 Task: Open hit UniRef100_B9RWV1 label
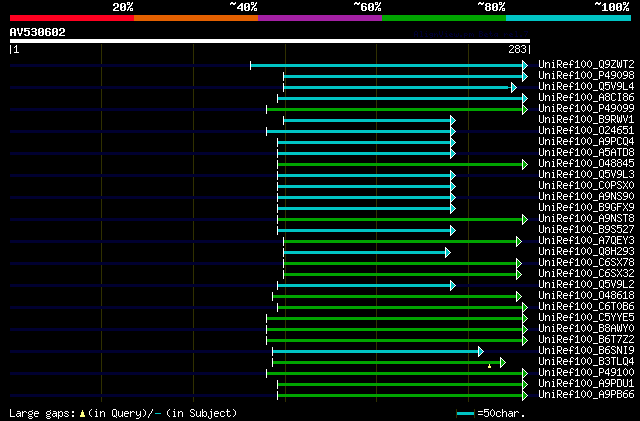coord(586,120)
